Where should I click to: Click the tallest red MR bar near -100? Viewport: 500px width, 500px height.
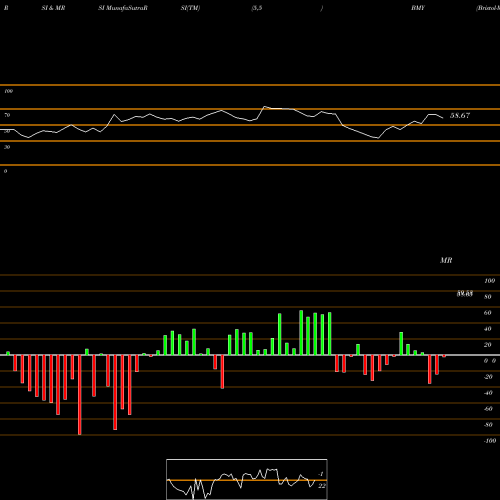(x=79, y=395)
